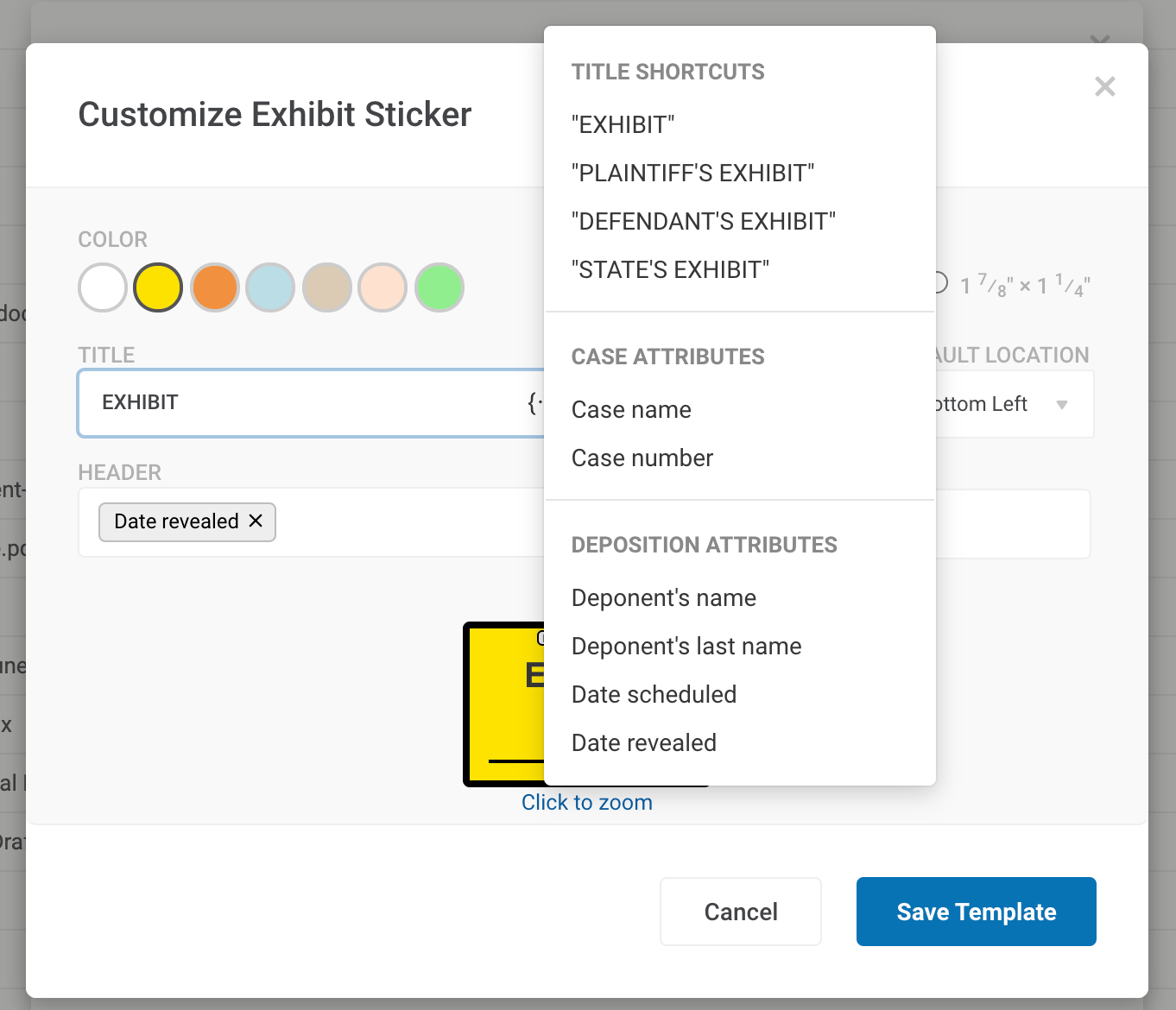
Task: Insert the Case name attribute
Action: [631, 410]
